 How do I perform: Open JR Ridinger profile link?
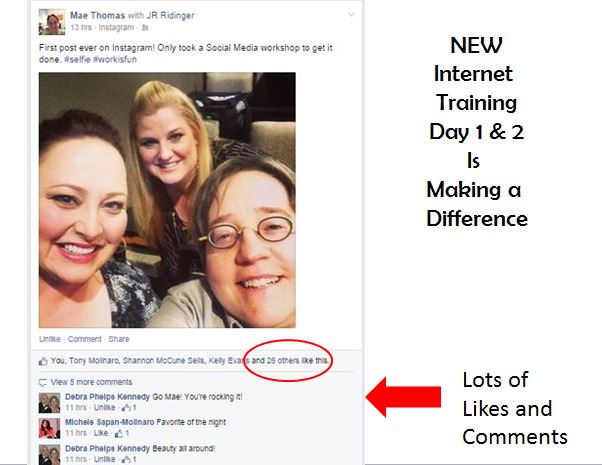point(170,15)
